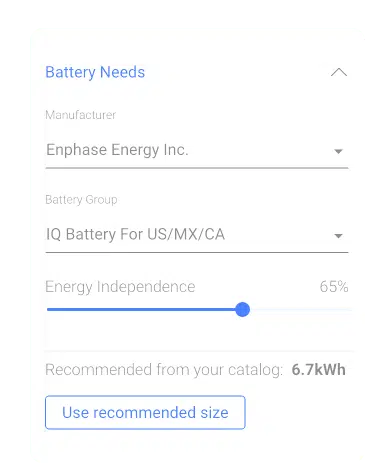Click the Battery Group field's dropdown arrow
Screen dimensions: 365x463
(x=338, y=236)
